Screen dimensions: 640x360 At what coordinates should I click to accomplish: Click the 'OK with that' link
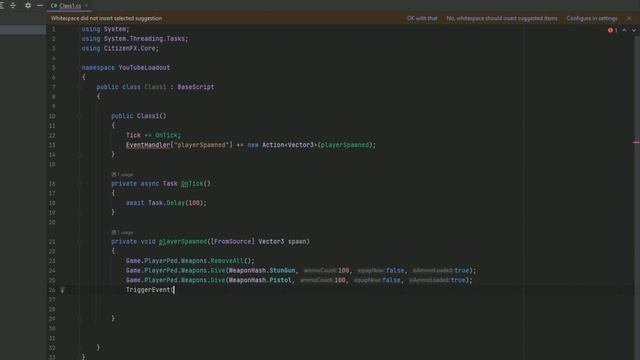click(x=422, y=18)
